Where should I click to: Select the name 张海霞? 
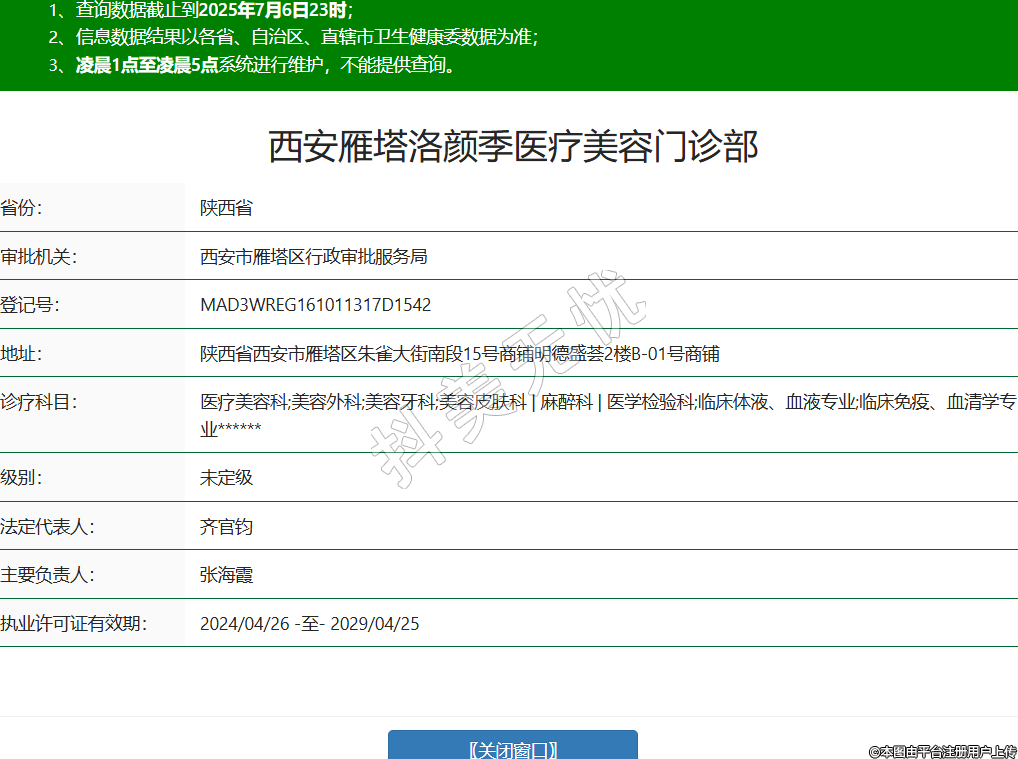[x=226, y=575]
